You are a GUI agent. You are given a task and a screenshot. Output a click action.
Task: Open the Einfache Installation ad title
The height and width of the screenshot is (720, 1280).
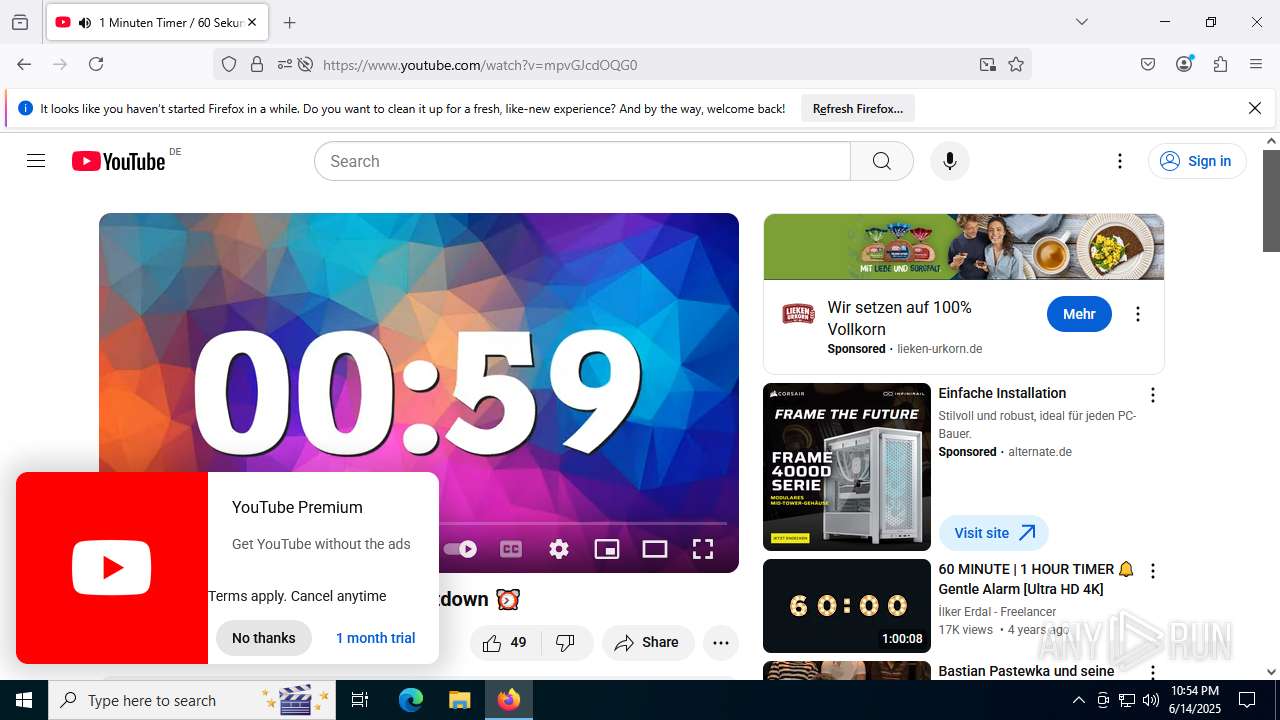tap(1002, 393)
